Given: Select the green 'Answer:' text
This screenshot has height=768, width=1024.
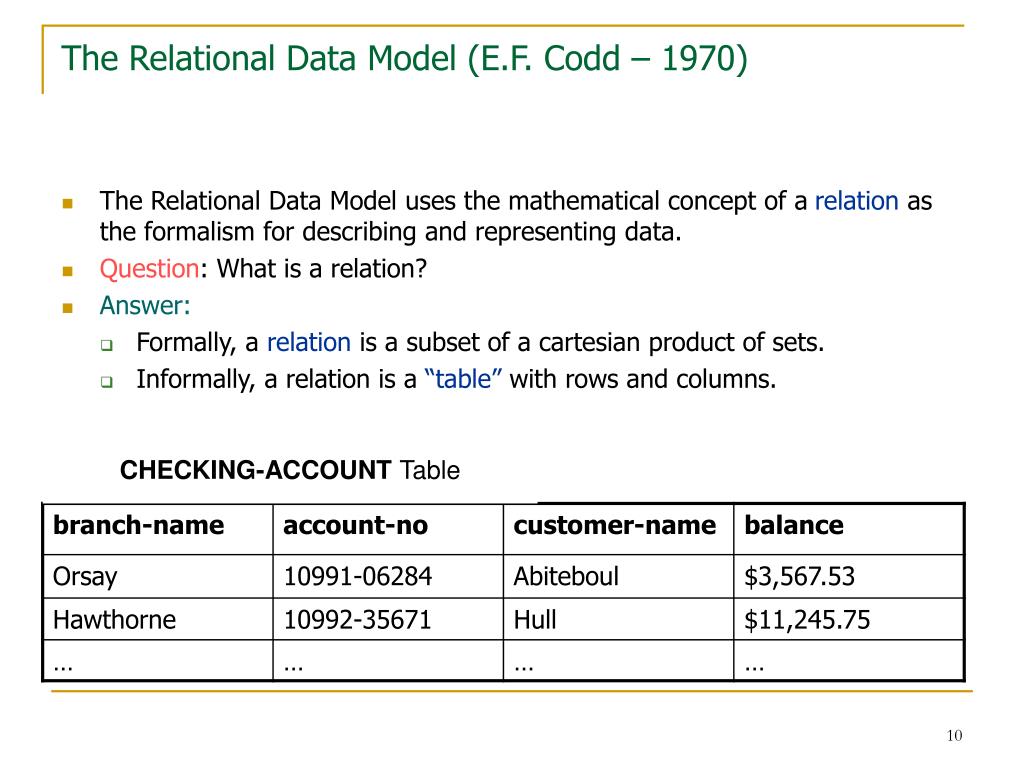Looking at the screenshot, I should point(145,306).
